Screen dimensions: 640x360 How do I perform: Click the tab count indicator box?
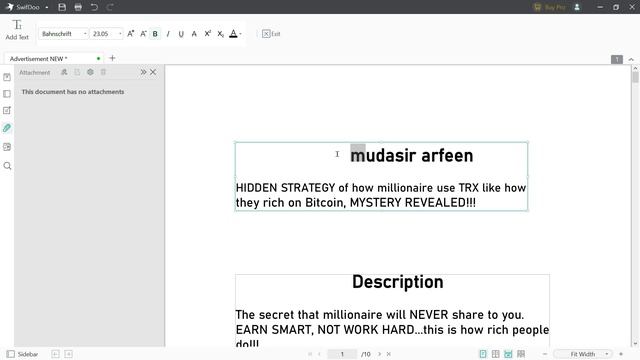click(617, 60)
